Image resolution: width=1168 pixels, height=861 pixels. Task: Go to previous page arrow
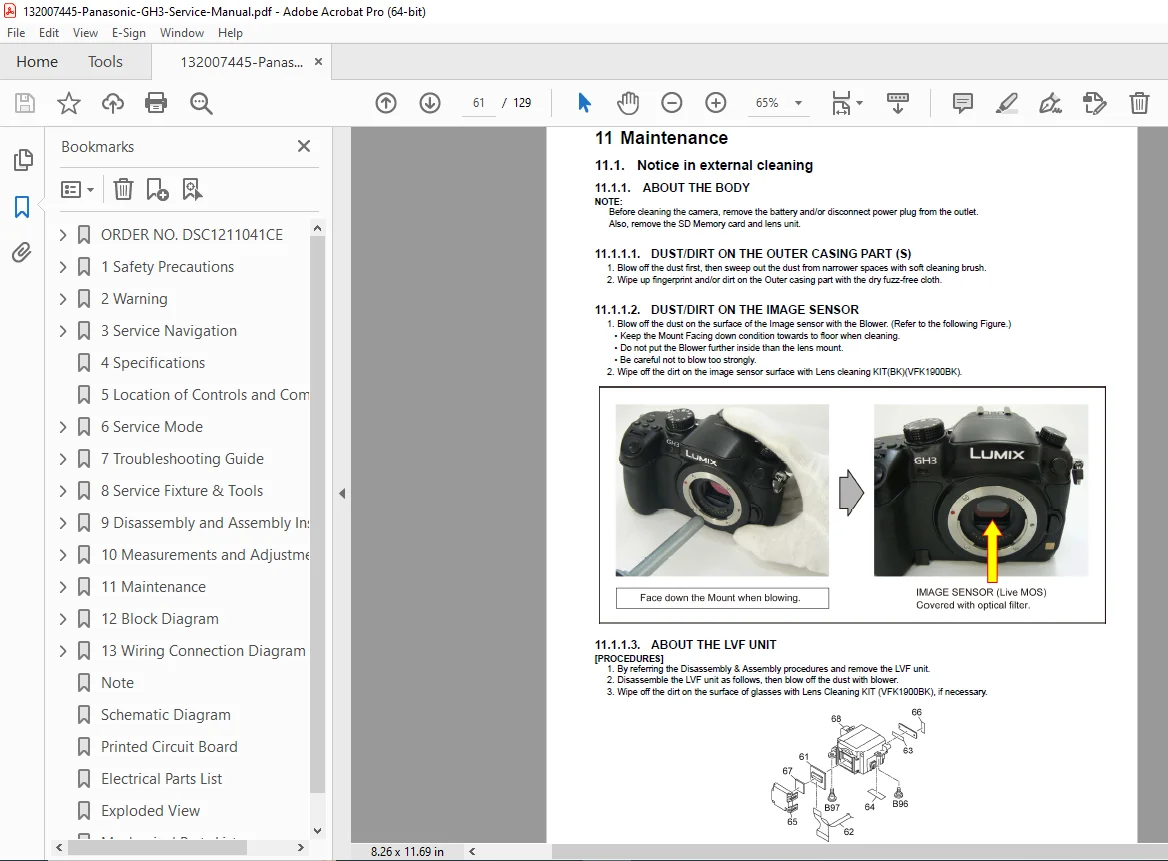click(x=386, y=103)
